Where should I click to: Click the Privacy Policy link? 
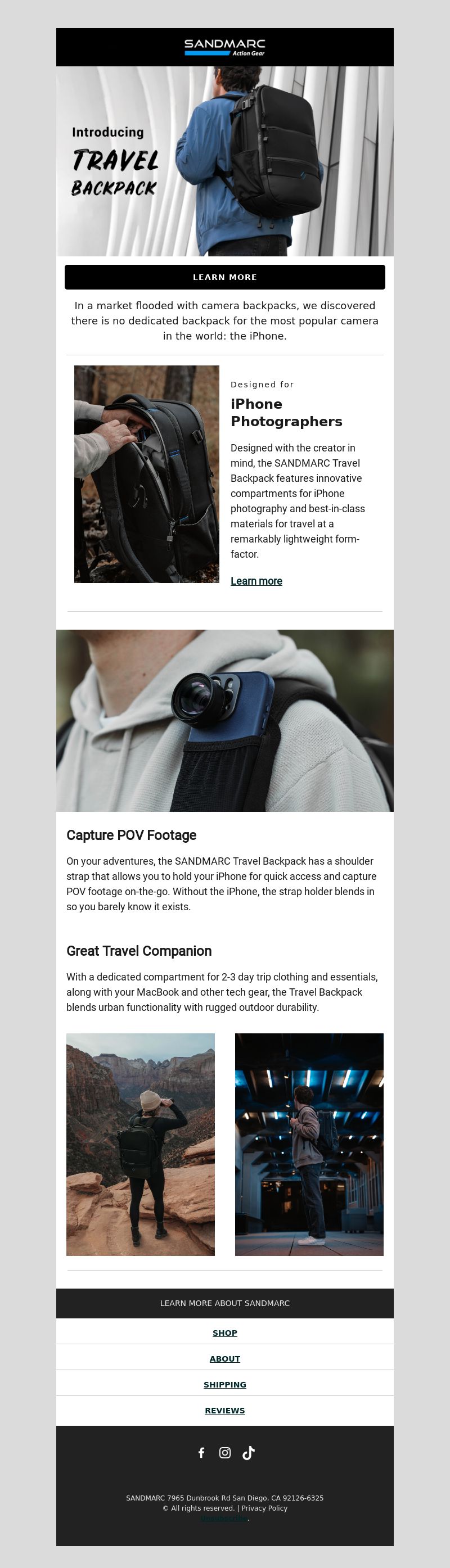click(264, 1508)
